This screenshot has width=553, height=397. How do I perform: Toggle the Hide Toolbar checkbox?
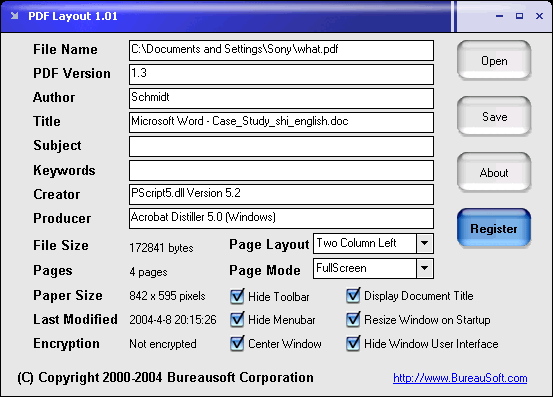pyautogui.click(x=237, y=296)
